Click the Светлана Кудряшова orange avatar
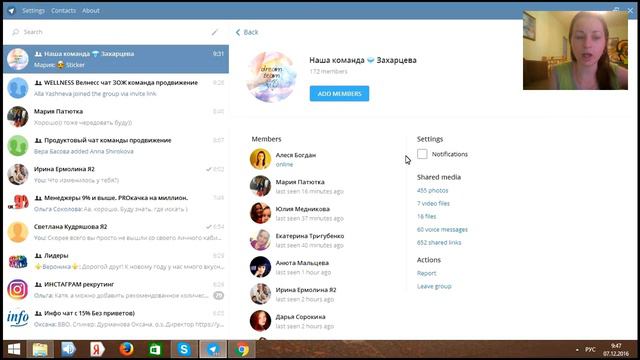The width and height of the screenshot is (640, 360). pos(18,232)
